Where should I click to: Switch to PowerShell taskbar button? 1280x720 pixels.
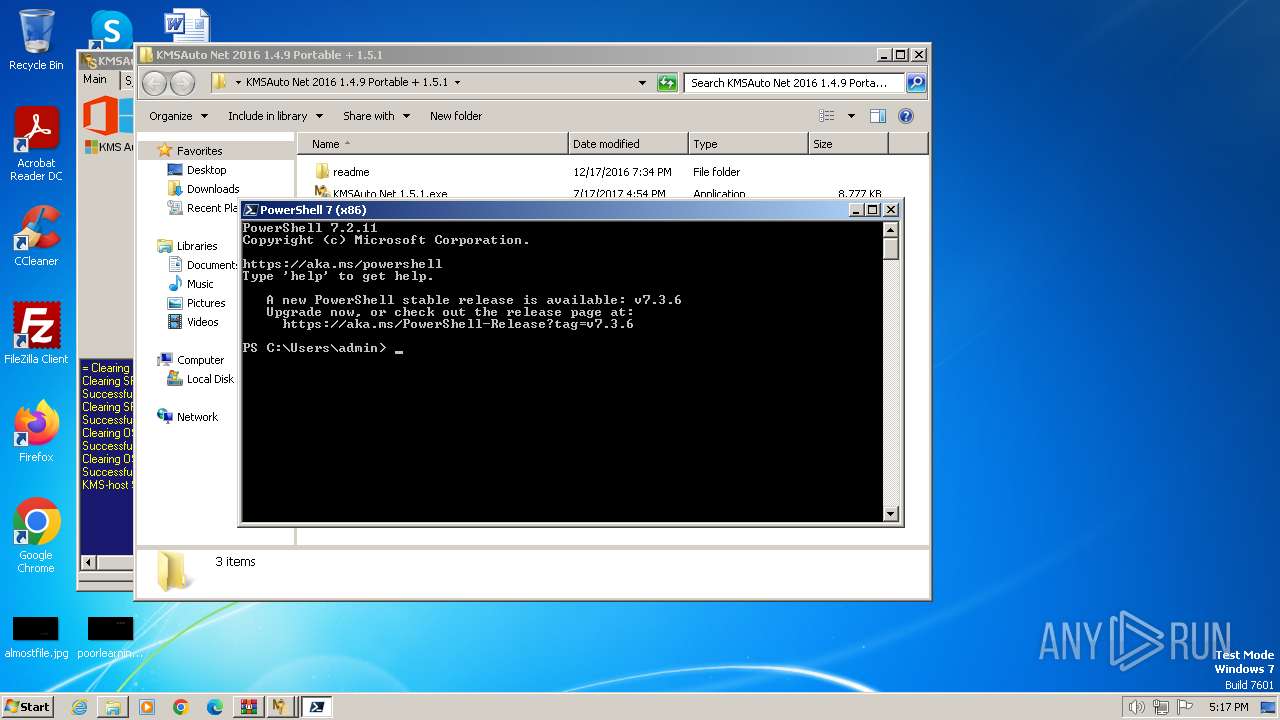(316, 707)
